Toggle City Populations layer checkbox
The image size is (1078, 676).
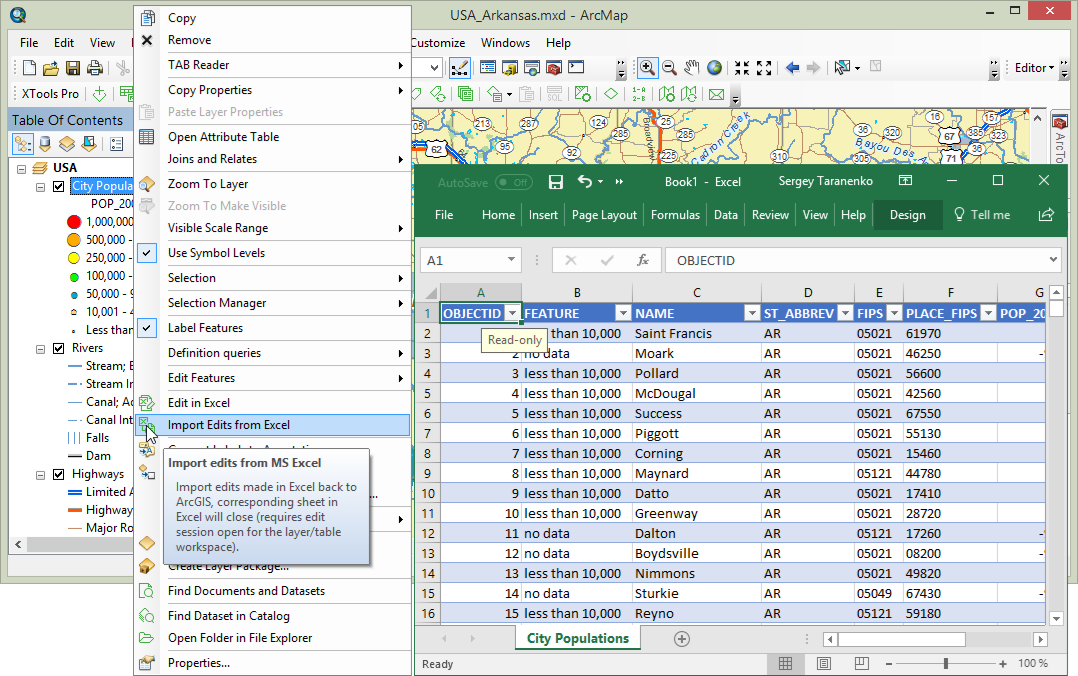[59, 186]
